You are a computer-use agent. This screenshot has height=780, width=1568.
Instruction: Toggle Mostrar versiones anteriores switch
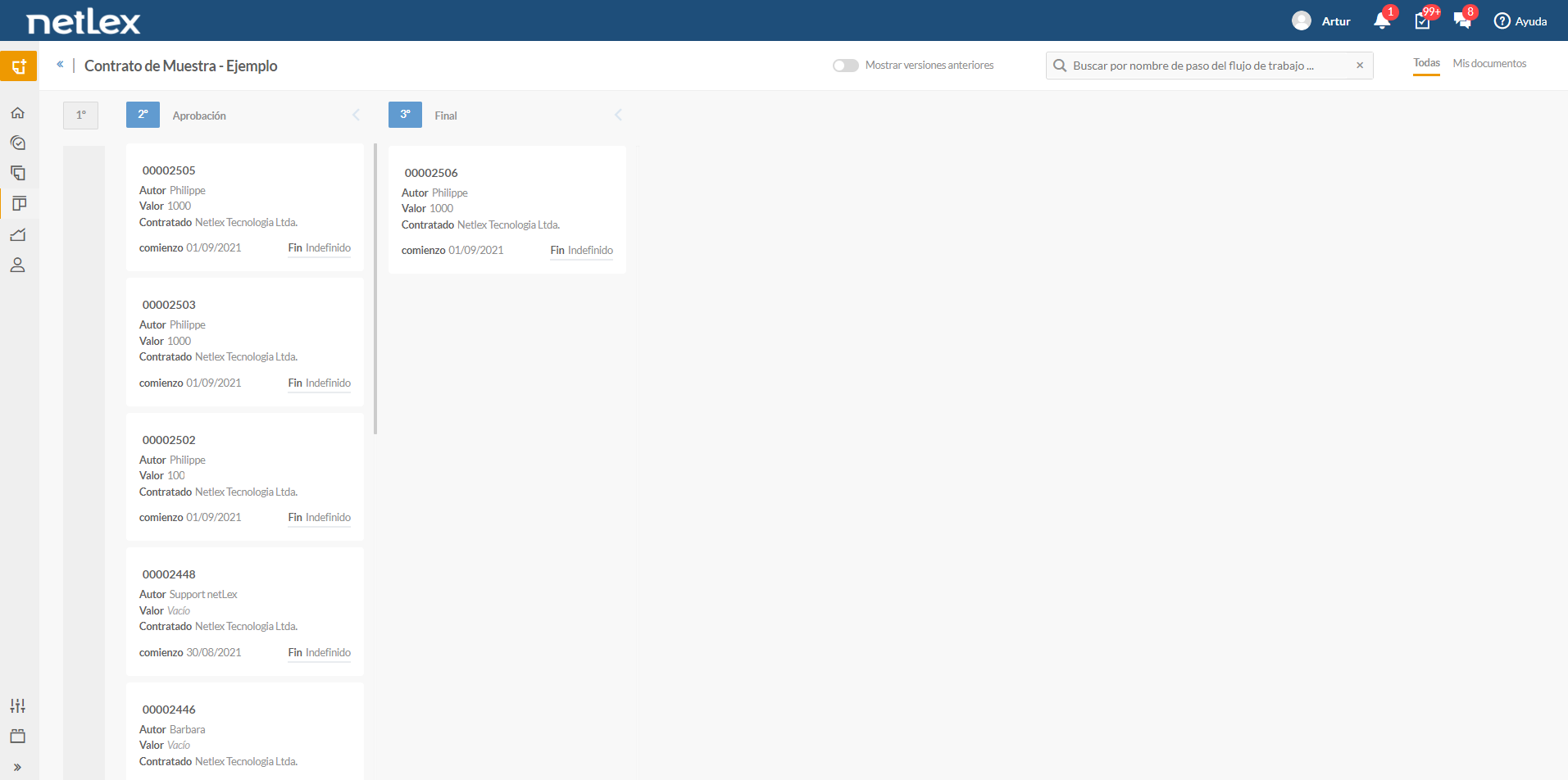[845, 66]
